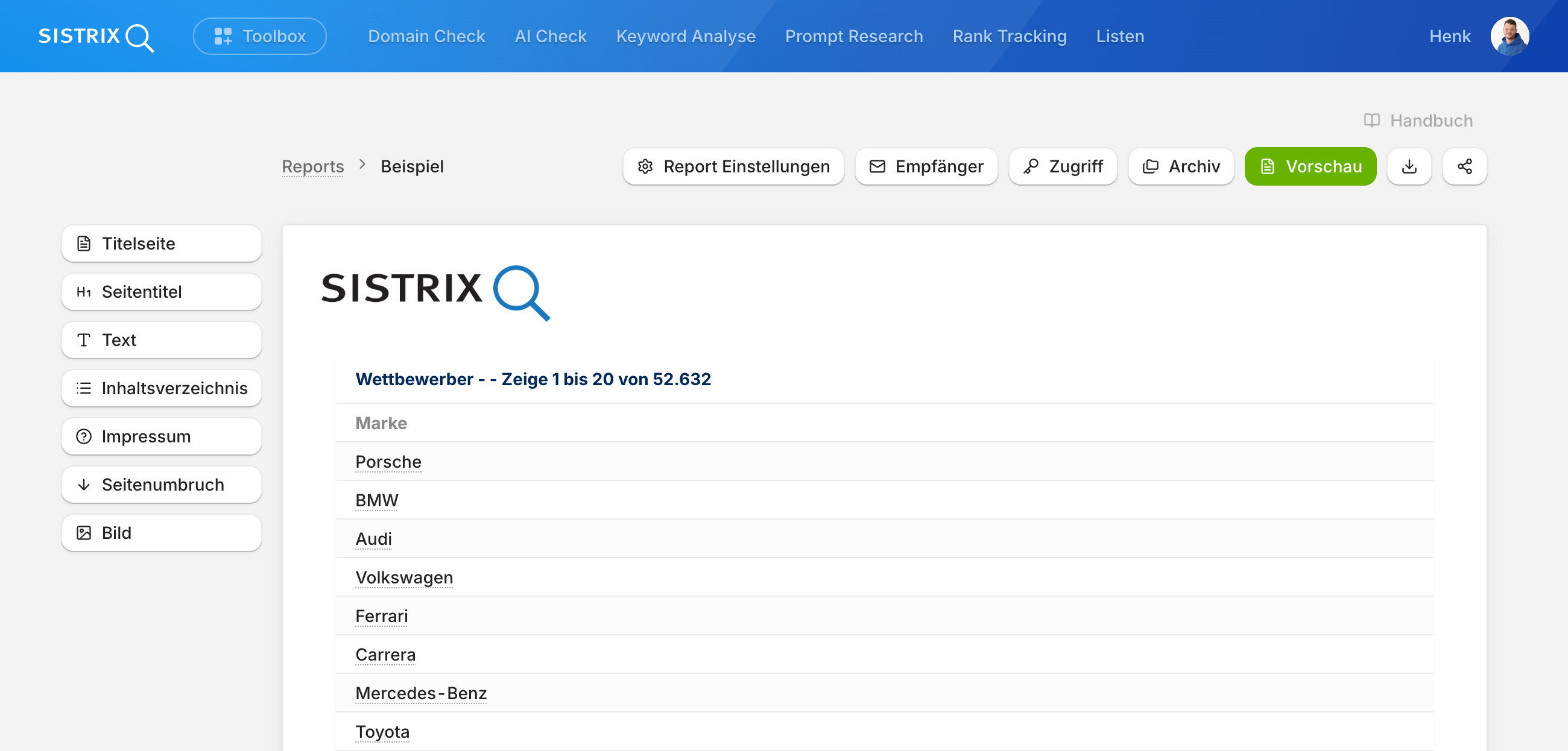Insert a Seitenumbruch page break
The height and width of the screenshot is (751, 1568).
[161, 485]
